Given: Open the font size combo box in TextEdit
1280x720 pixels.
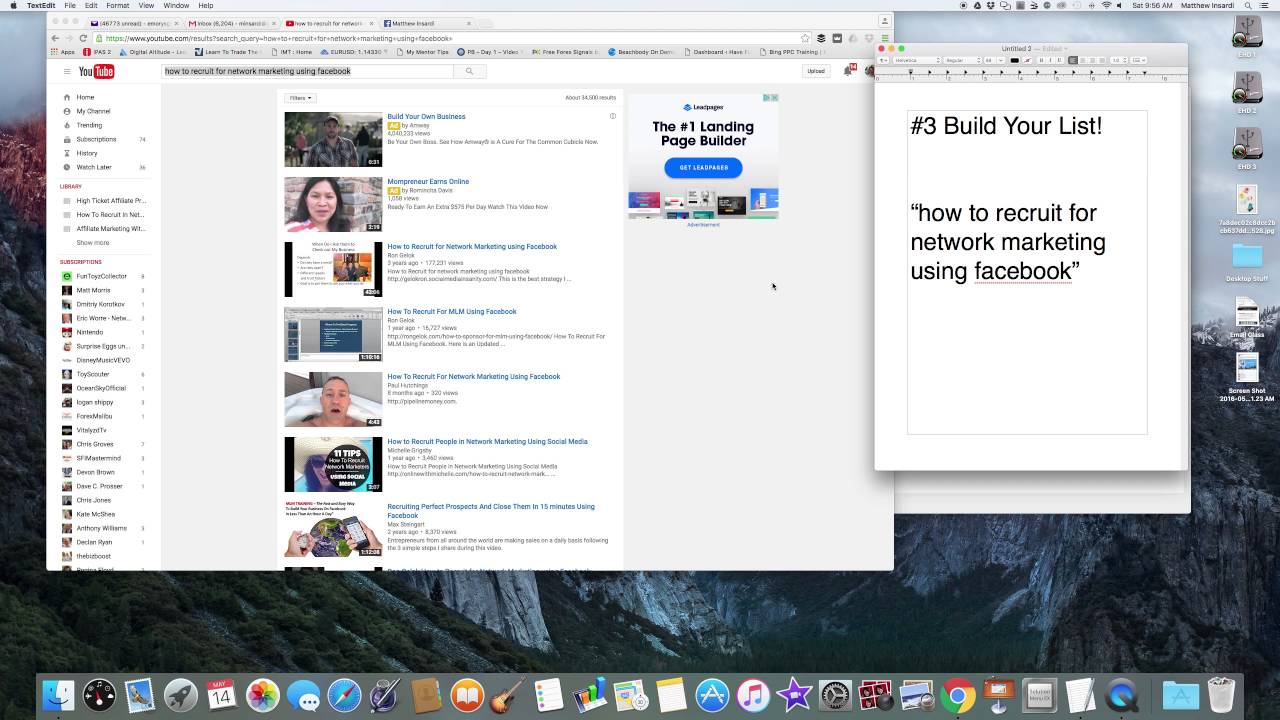Looking at the screenshot, I should click(x=994, y=60).
